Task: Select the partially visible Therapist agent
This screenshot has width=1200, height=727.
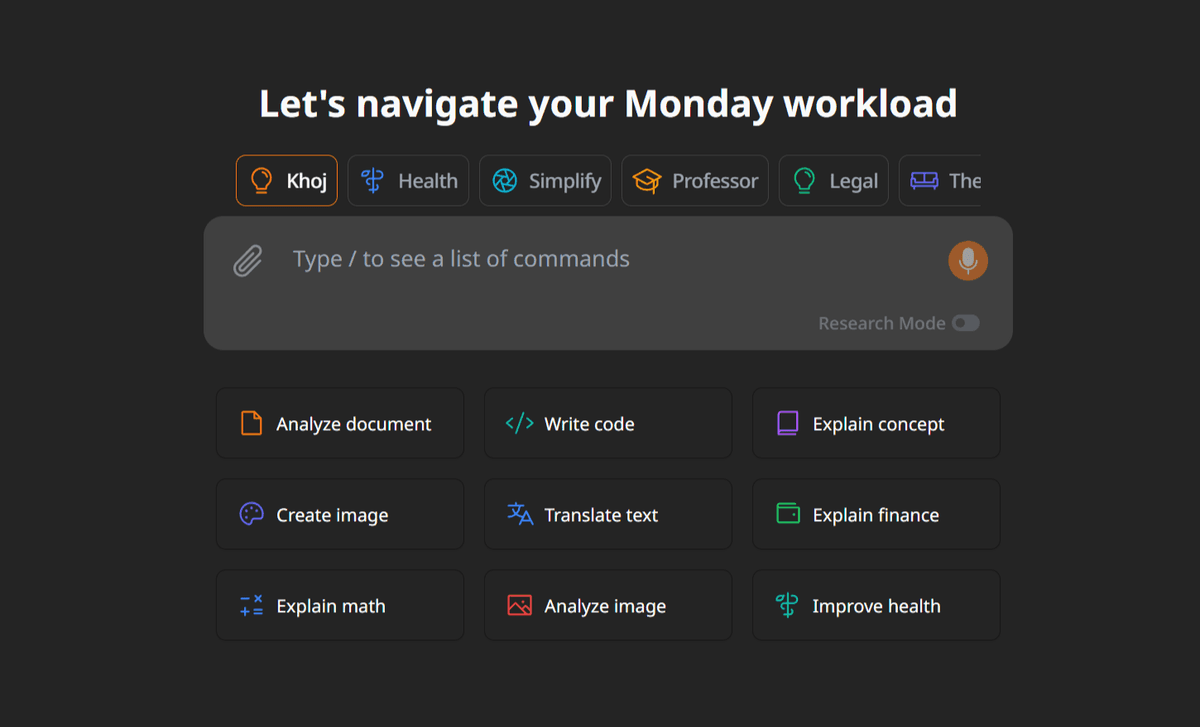Action: coord(940,181)
